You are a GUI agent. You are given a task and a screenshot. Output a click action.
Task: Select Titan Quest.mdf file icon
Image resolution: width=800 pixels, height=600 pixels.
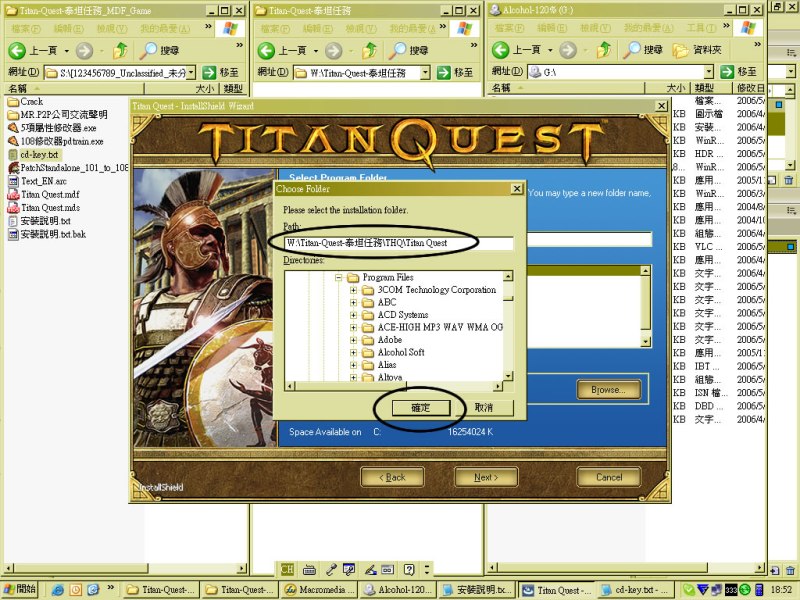coord(13,194)
